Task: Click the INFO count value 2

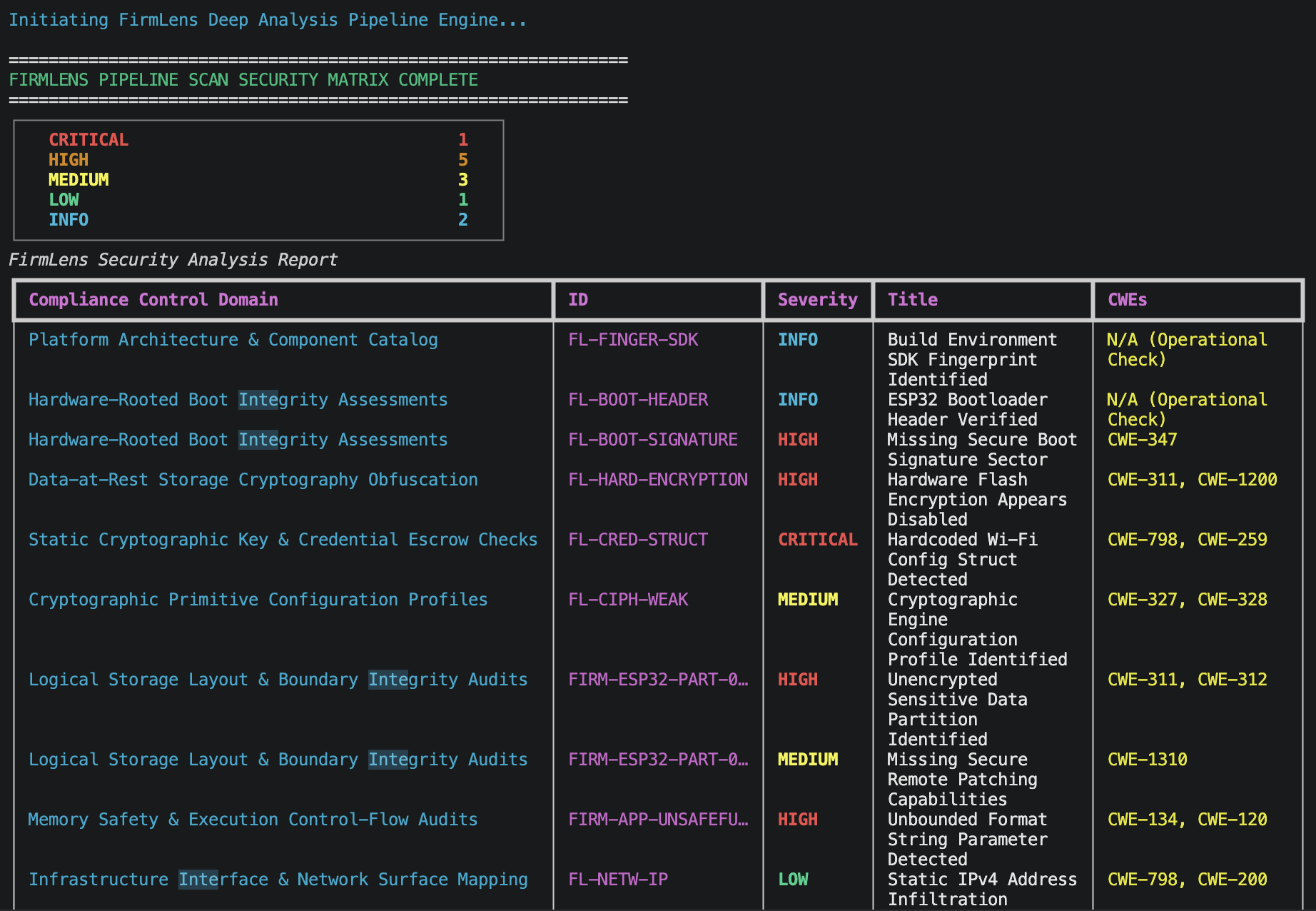Action: coord(463,220)
